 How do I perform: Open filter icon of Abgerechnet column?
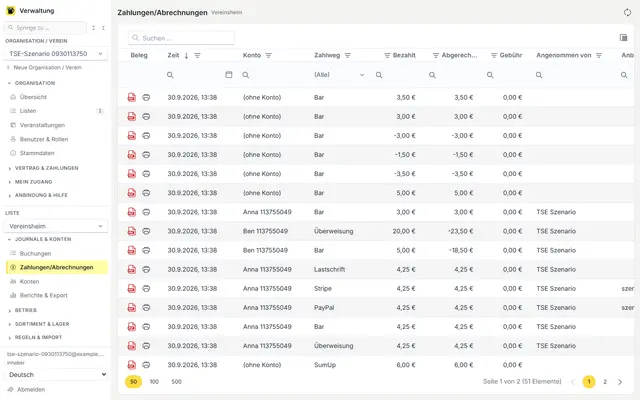pyautogui.click(x=436, y=56)
